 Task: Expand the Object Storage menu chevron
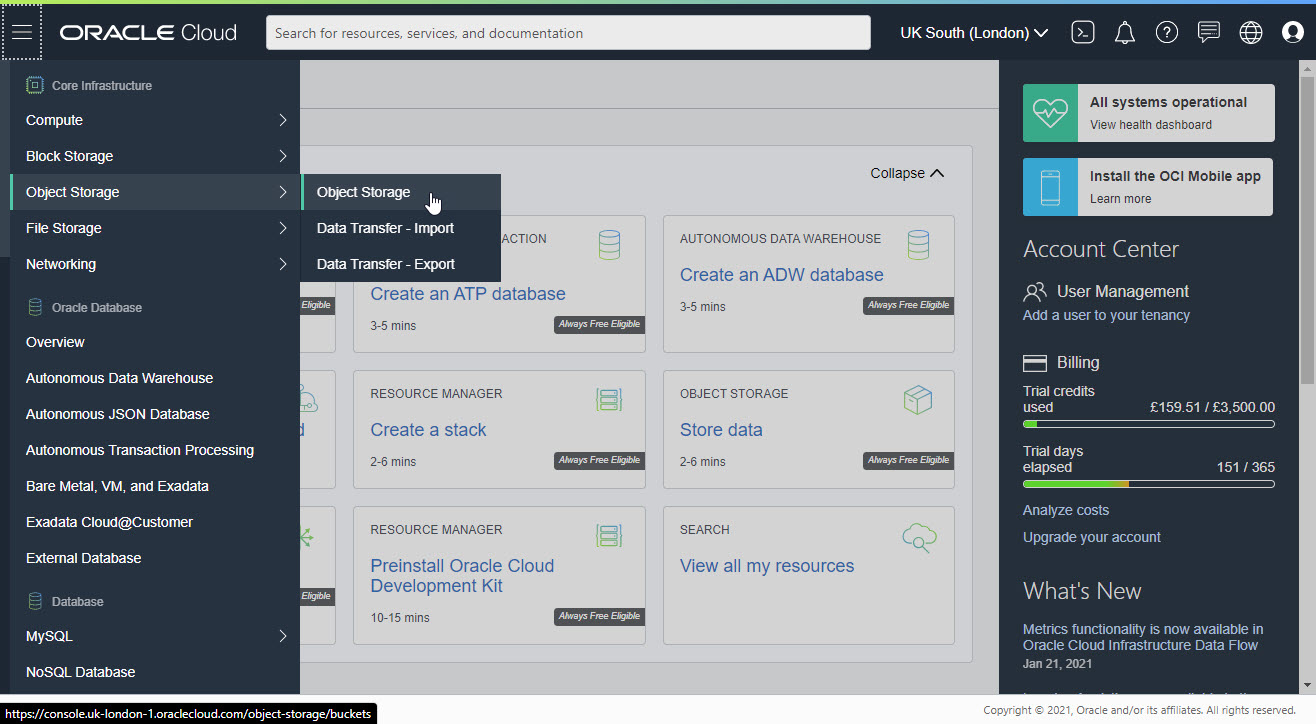[x=283, y=192]
